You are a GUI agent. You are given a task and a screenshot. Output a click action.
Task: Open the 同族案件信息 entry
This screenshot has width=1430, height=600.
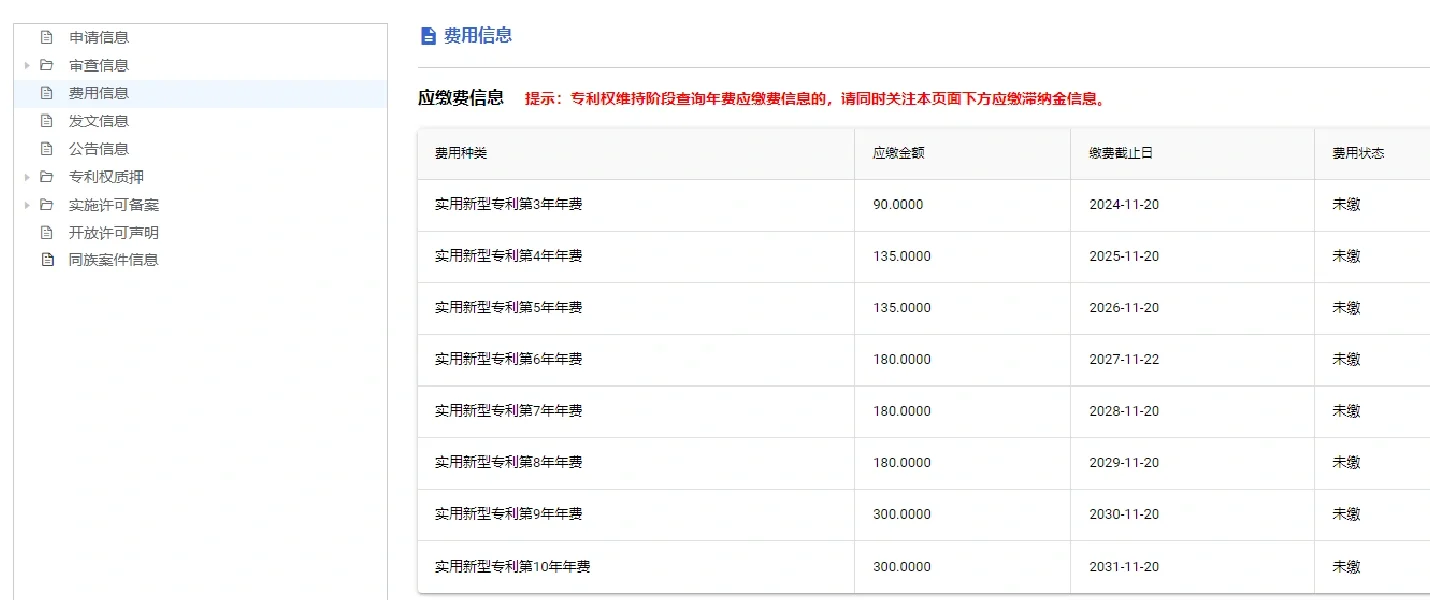pos(113,260)
